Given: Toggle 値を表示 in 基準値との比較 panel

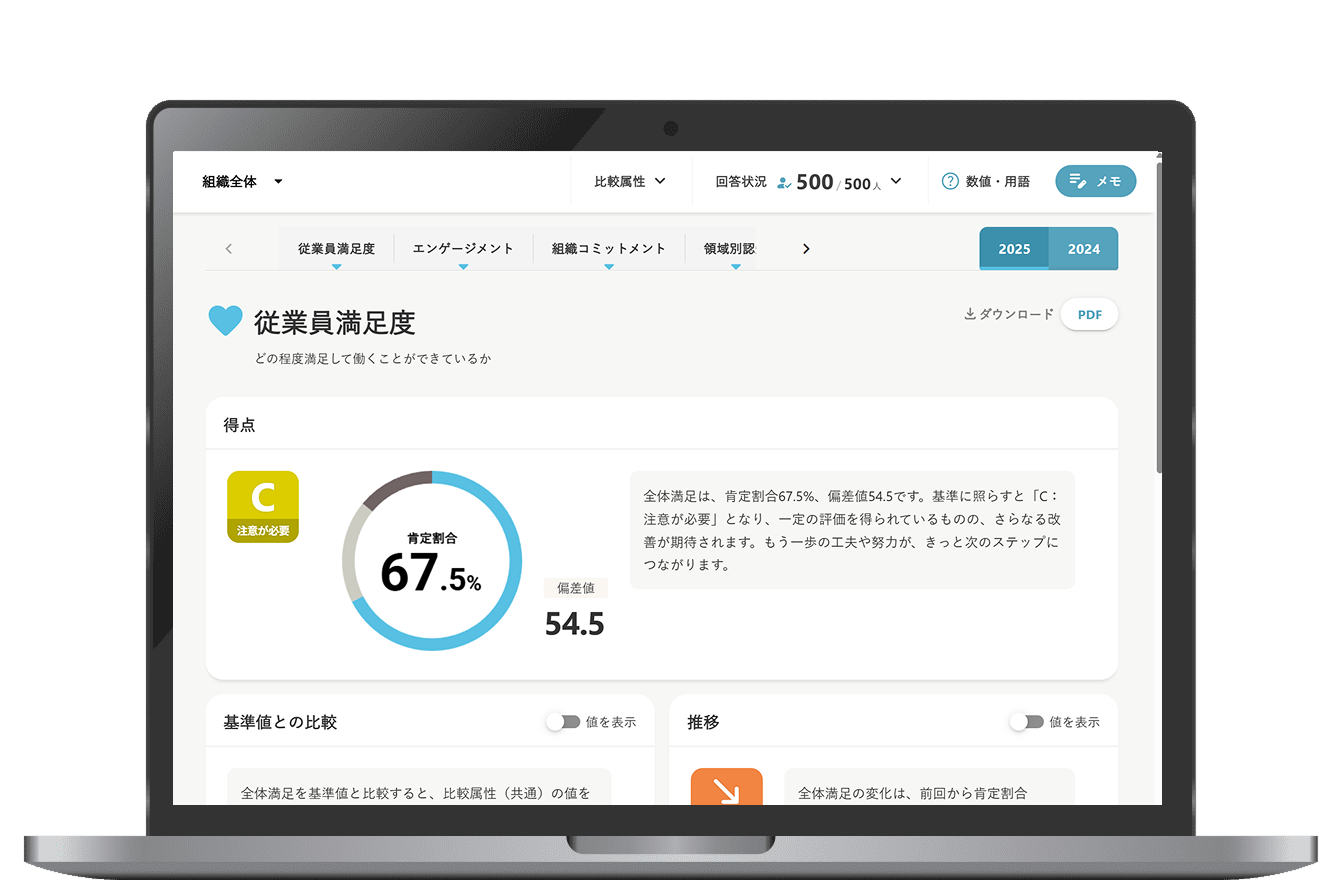Looking at the screenshot, I should coord(564,722).
